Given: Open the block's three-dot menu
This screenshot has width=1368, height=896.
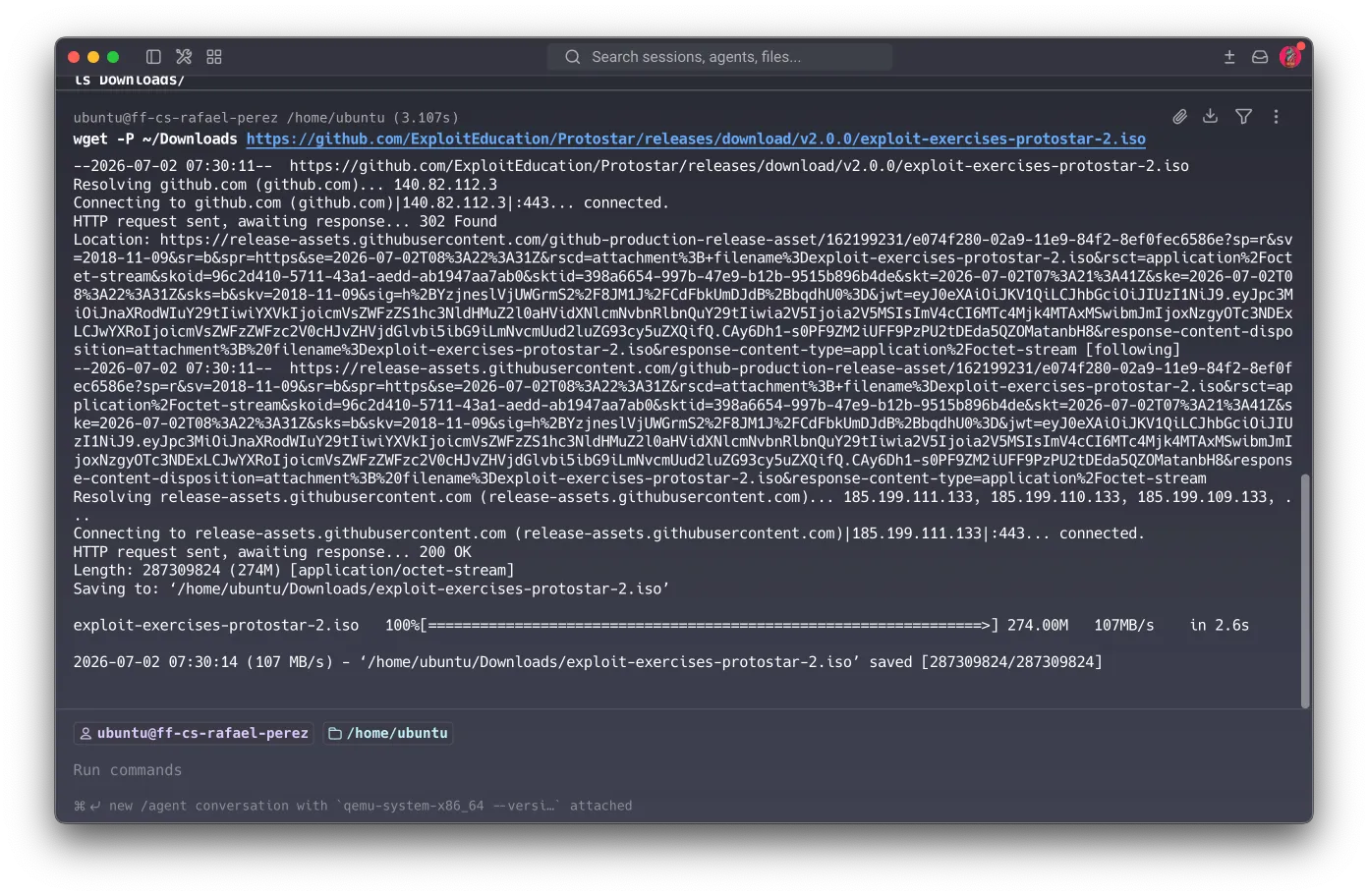Looking at the screenshot, I should pyautogui.click(x=1276, y=117).
